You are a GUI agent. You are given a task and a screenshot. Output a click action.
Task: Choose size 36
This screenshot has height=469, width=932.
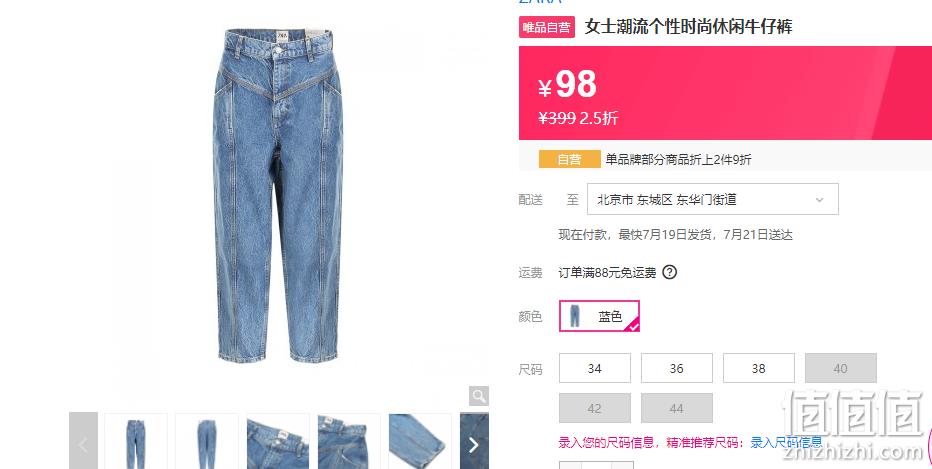coord(676,368)
